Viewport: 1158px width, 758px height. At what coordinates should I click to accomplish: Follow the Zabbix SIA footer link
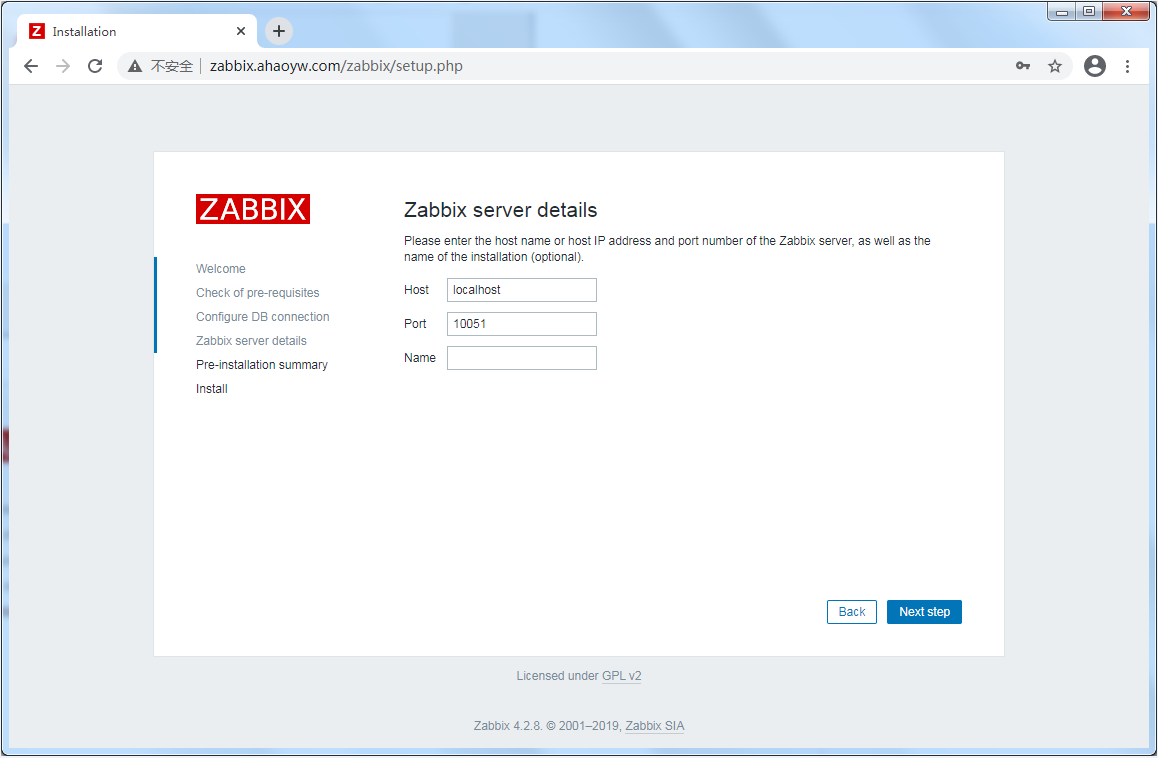pos(655,726)
